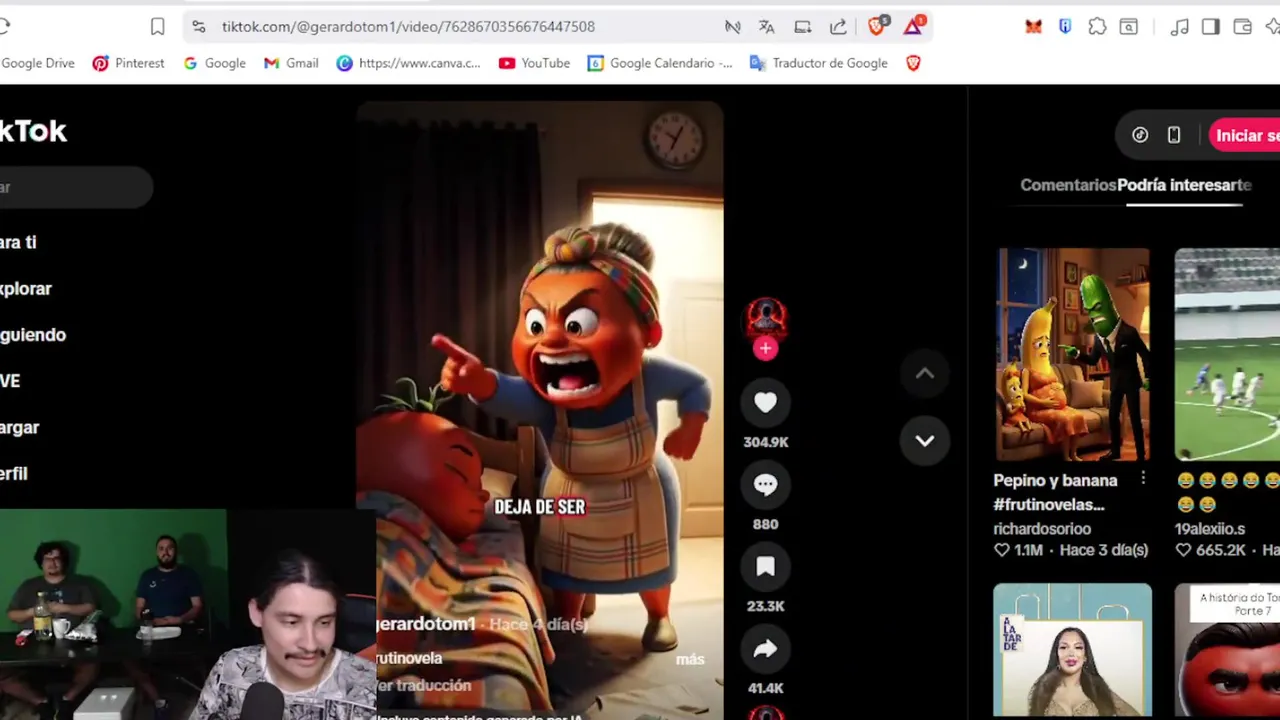Viewport: 1280px width, 720px height.
Task: Open the soccer field video thumbnail
Action: point(1227,355)
